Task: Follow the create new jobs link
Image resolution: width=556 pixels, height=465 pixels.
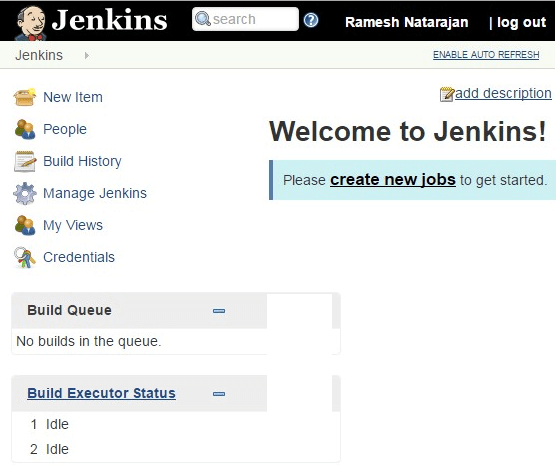Action: [393, 179]
